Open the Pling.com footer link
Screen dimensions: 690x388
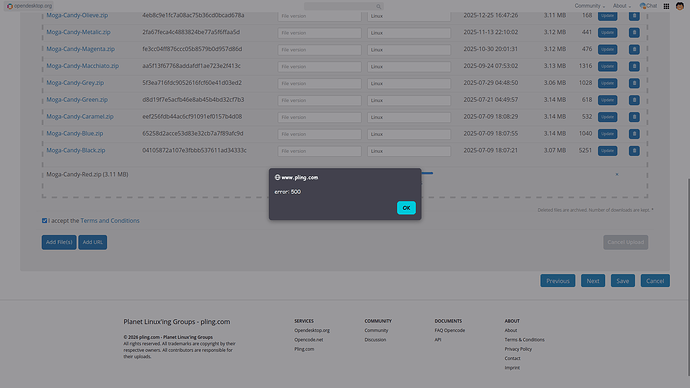click(304, 349)
